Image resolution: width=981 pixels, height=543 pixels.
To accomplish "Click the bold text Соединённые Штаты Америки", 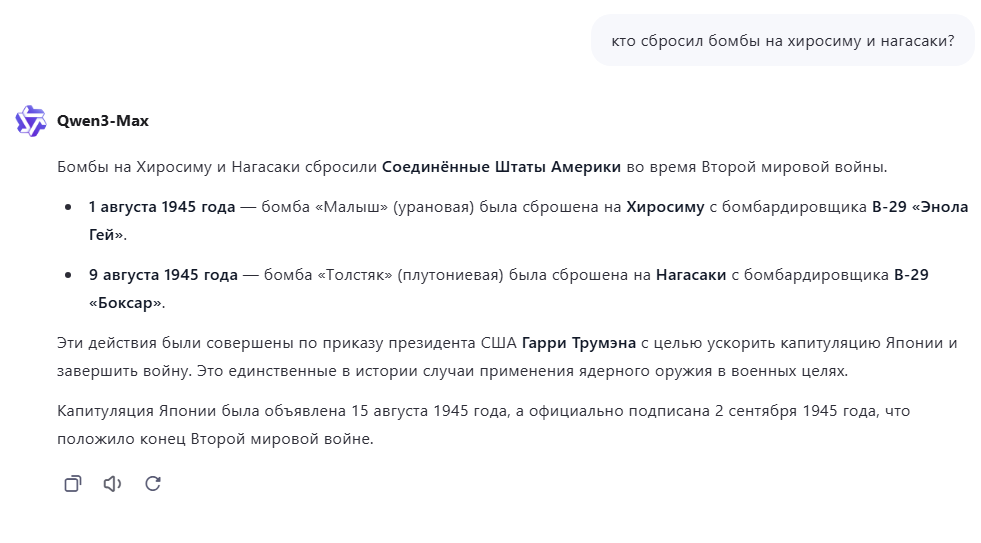I will (501, 166).
